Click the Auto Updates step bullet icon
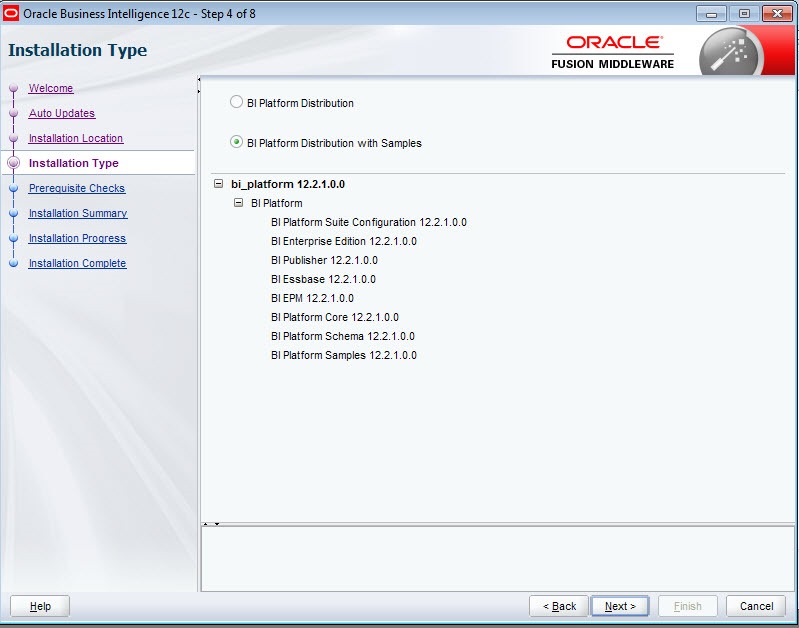 click(x=14, y=113)
